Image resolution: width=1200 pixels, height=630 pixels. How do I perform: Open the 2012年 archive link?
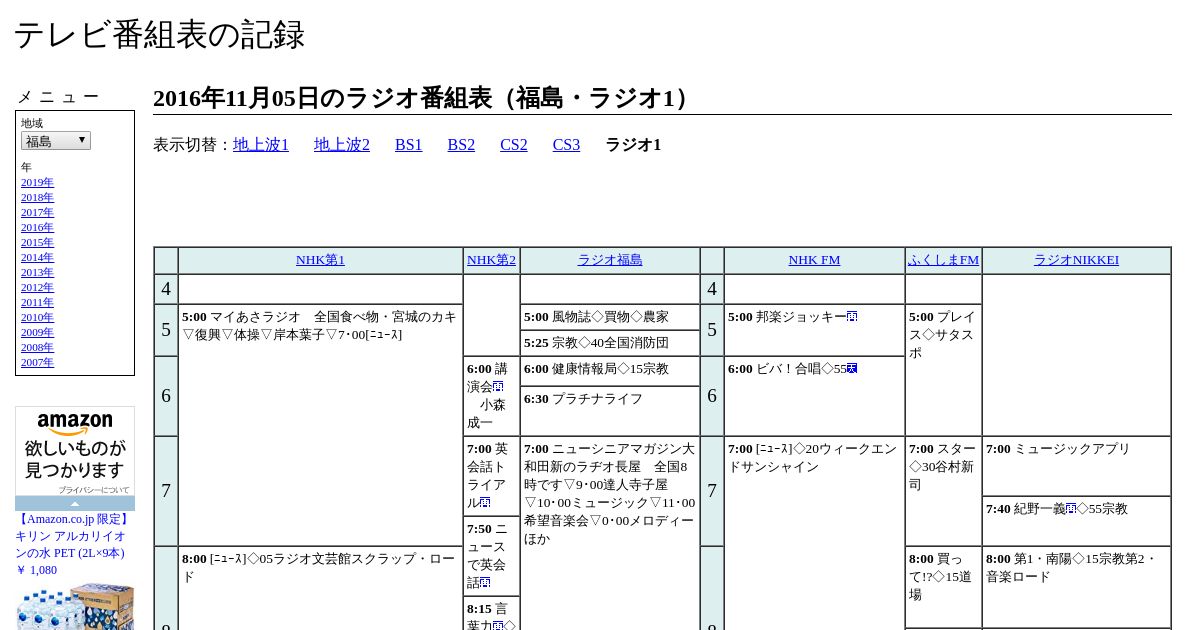(x=37, y=287)
